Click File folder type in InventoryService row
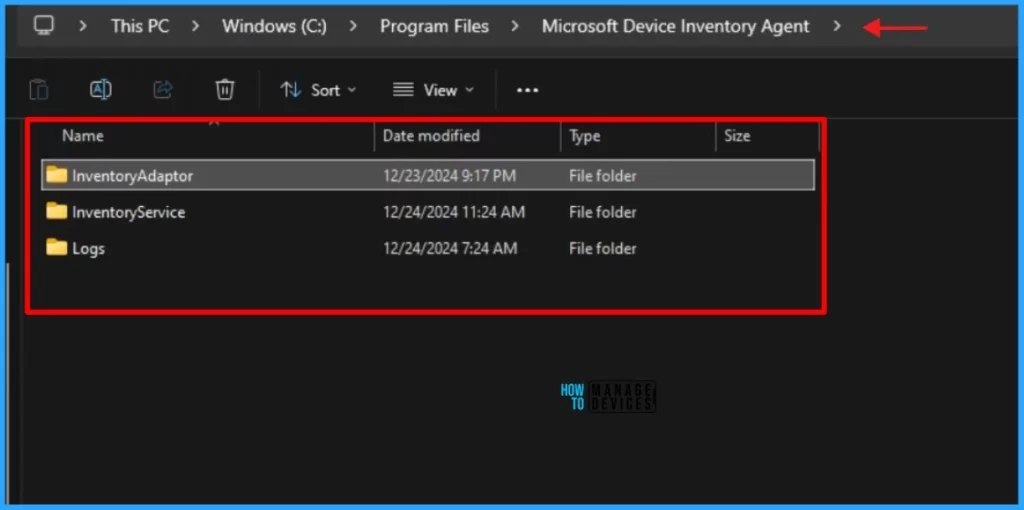Screen dimensions: 1024x510 (x=603, y=212)
